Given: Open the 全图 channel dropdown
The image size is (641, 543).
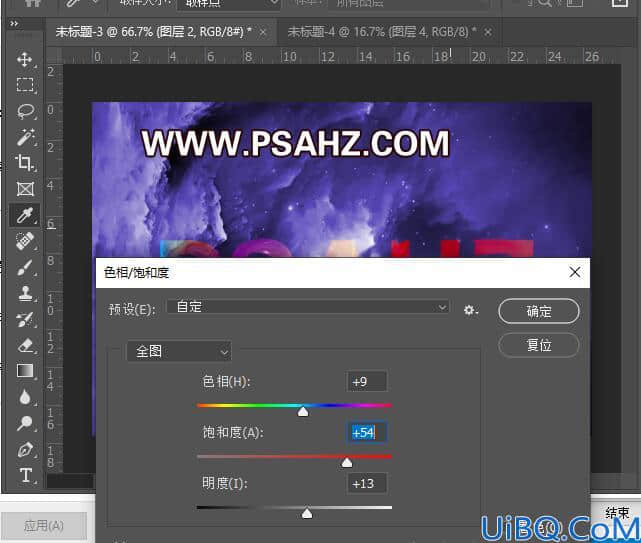Looking at the screenshot, I should pyautogui.click(x=179, y=351).
